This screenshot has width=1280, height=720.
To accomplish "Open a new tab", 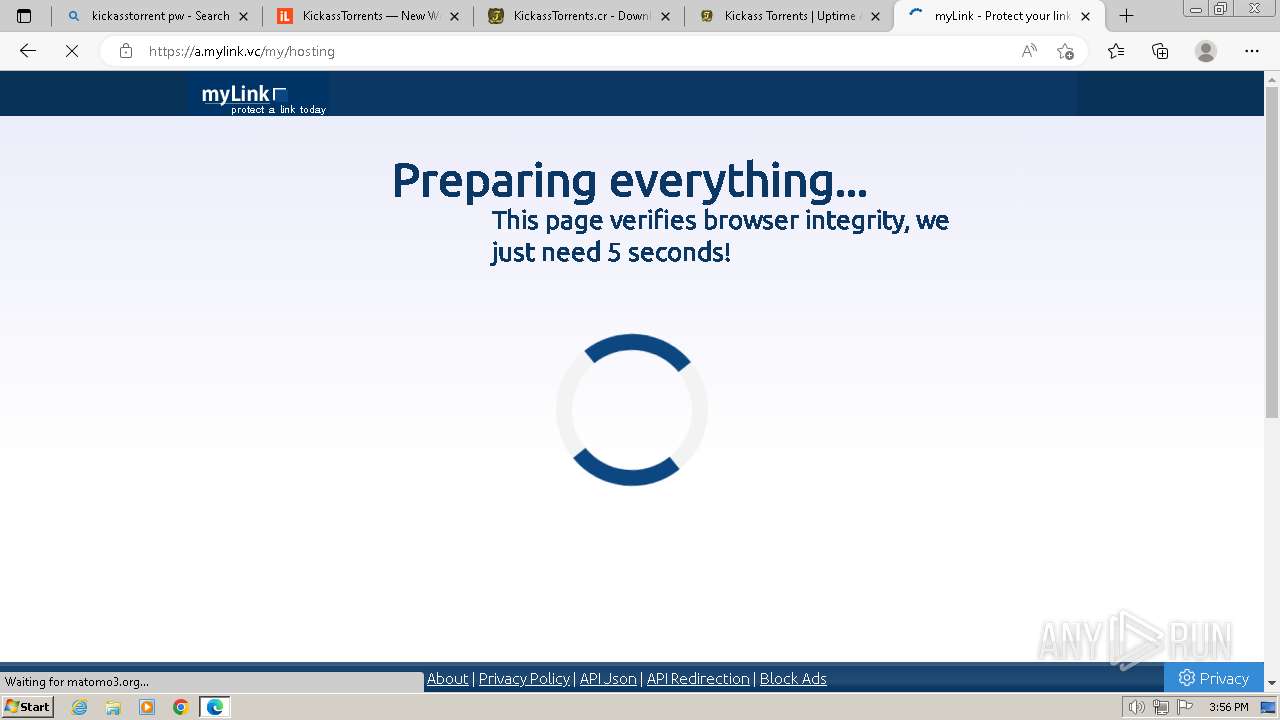I will (x=1126, y=16).
